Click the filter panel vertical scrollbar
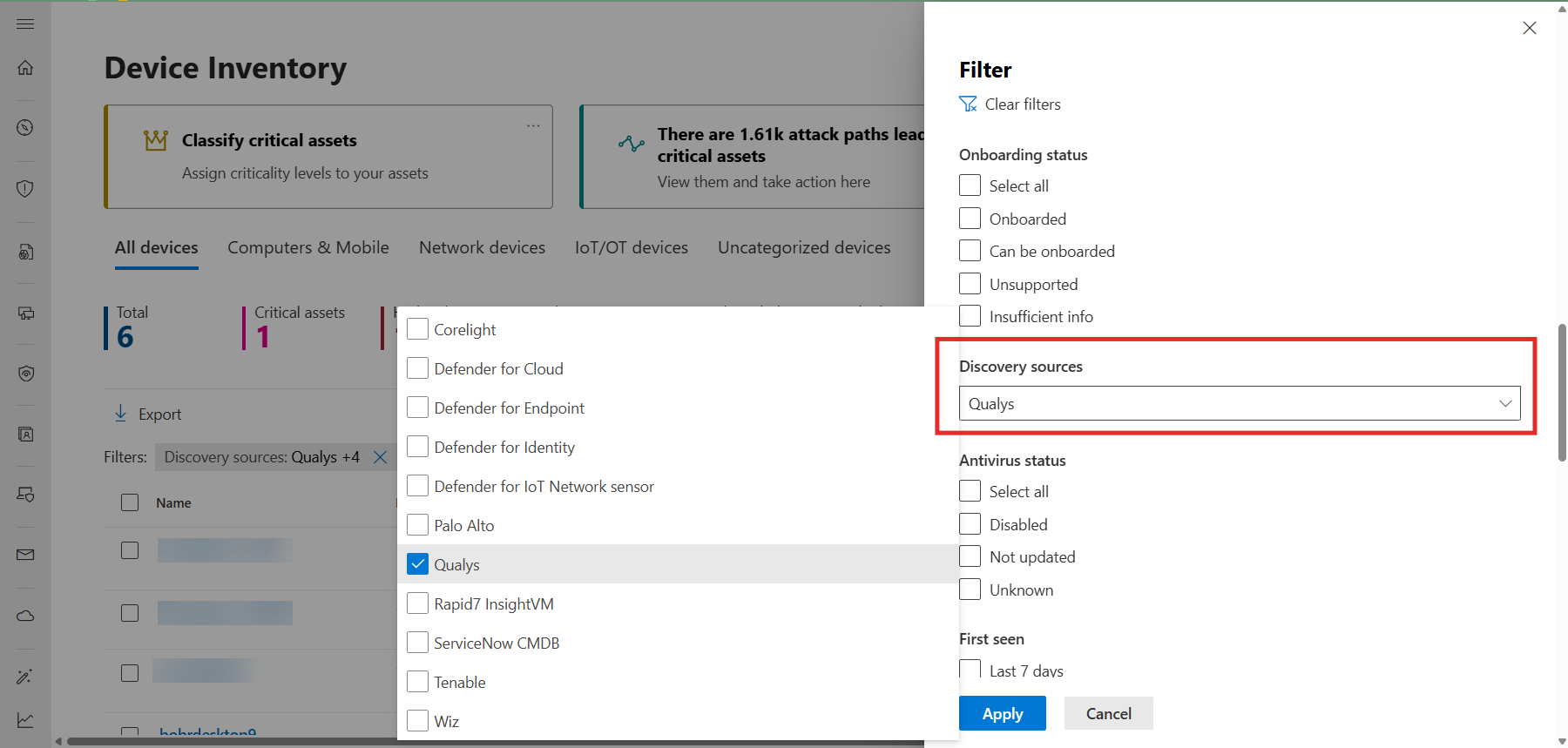The image size is (1568, 748). point(1562,392)
